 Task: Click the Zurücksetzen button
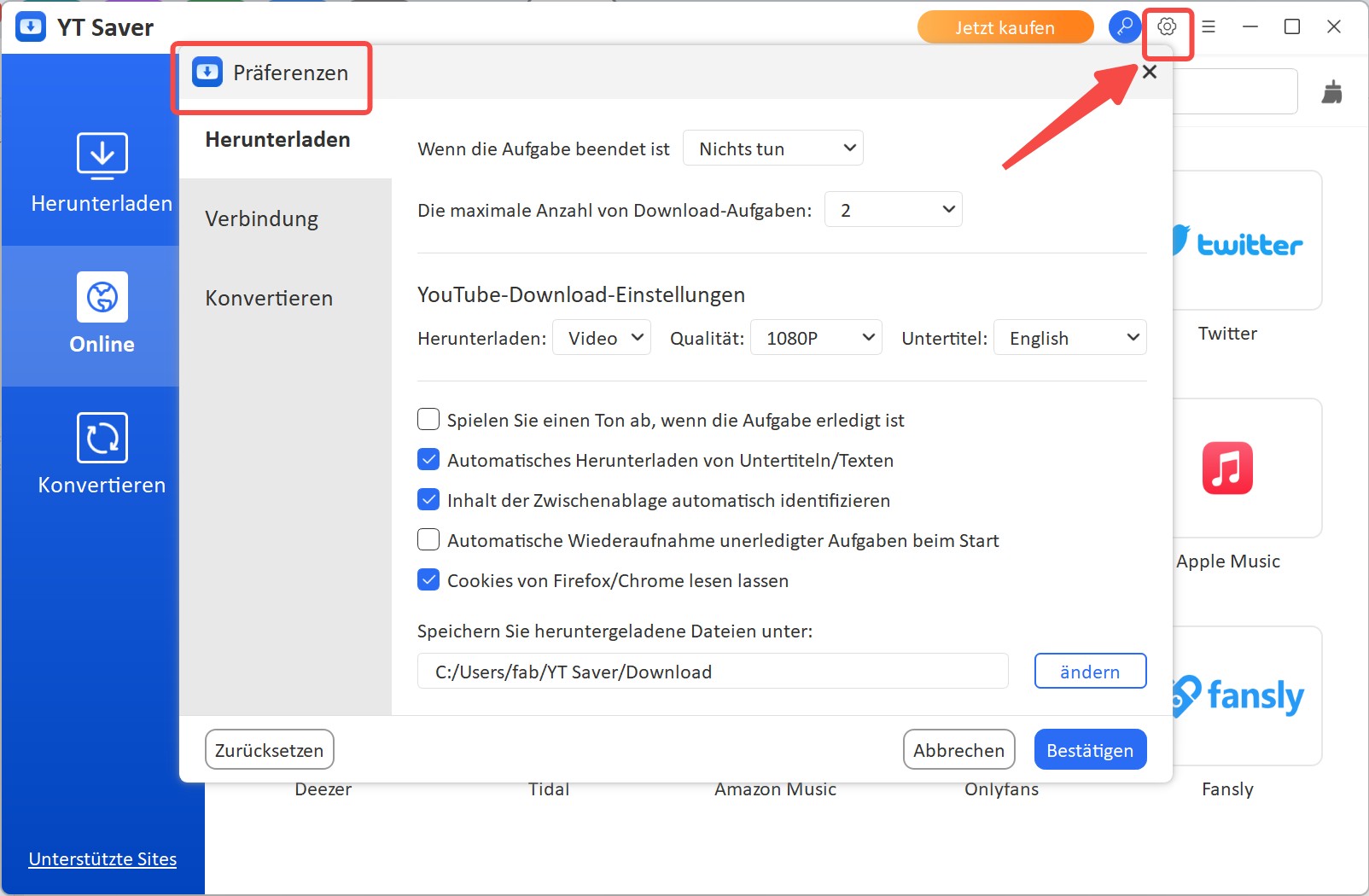tap(270, 750)
